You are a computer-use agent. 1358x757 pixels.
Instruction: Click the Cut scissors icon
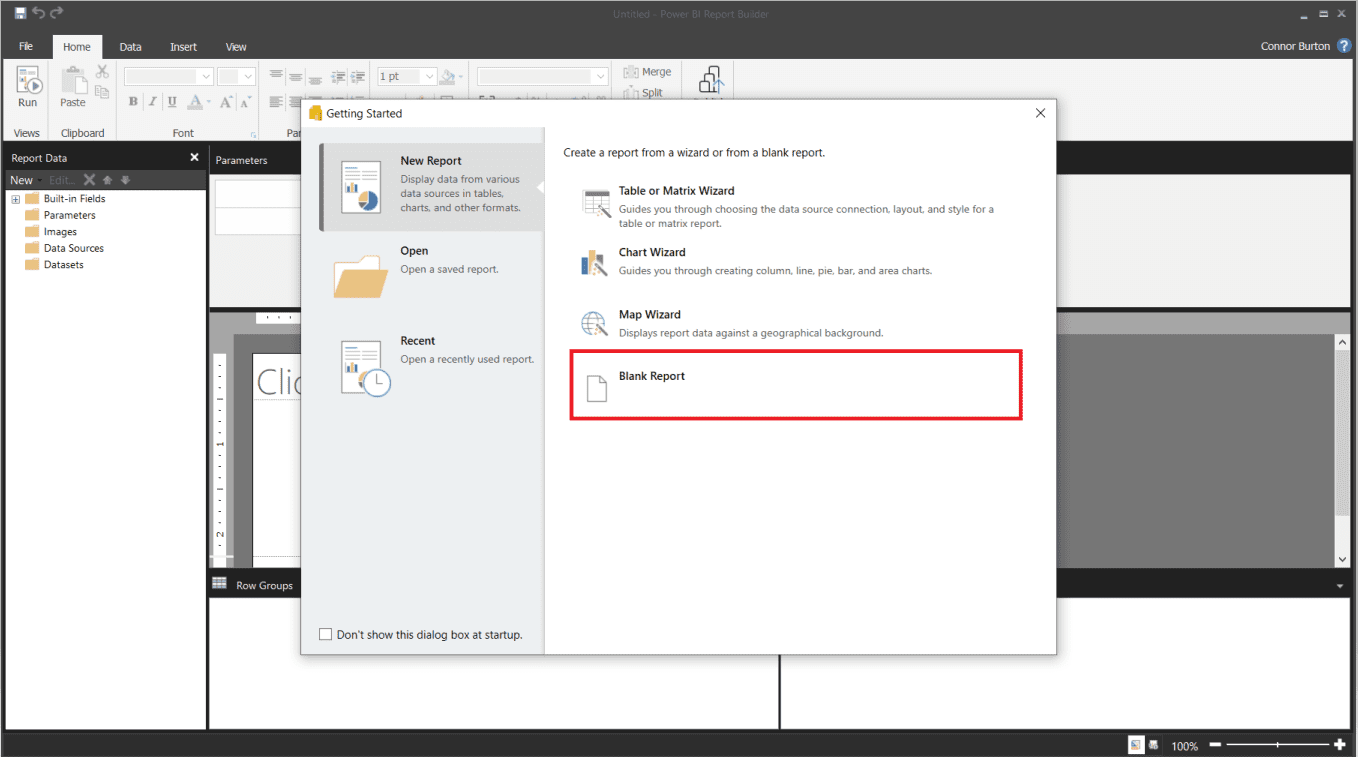[102, 72]
